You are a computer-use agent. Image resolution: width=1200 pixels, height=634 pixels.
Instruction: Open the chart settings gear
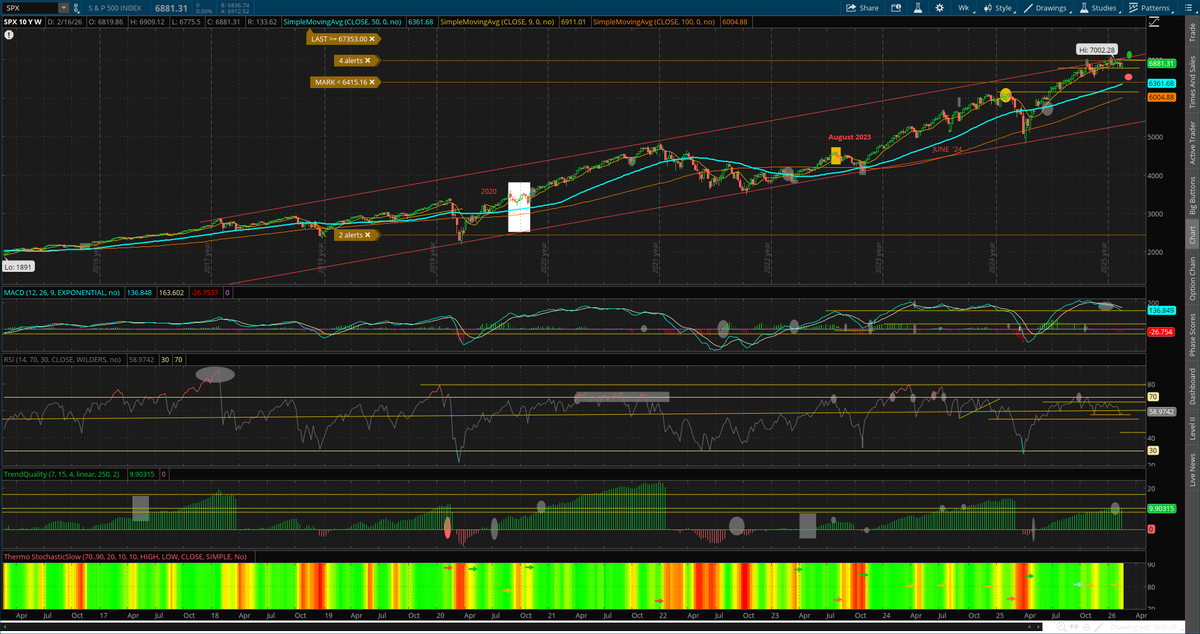939,8
